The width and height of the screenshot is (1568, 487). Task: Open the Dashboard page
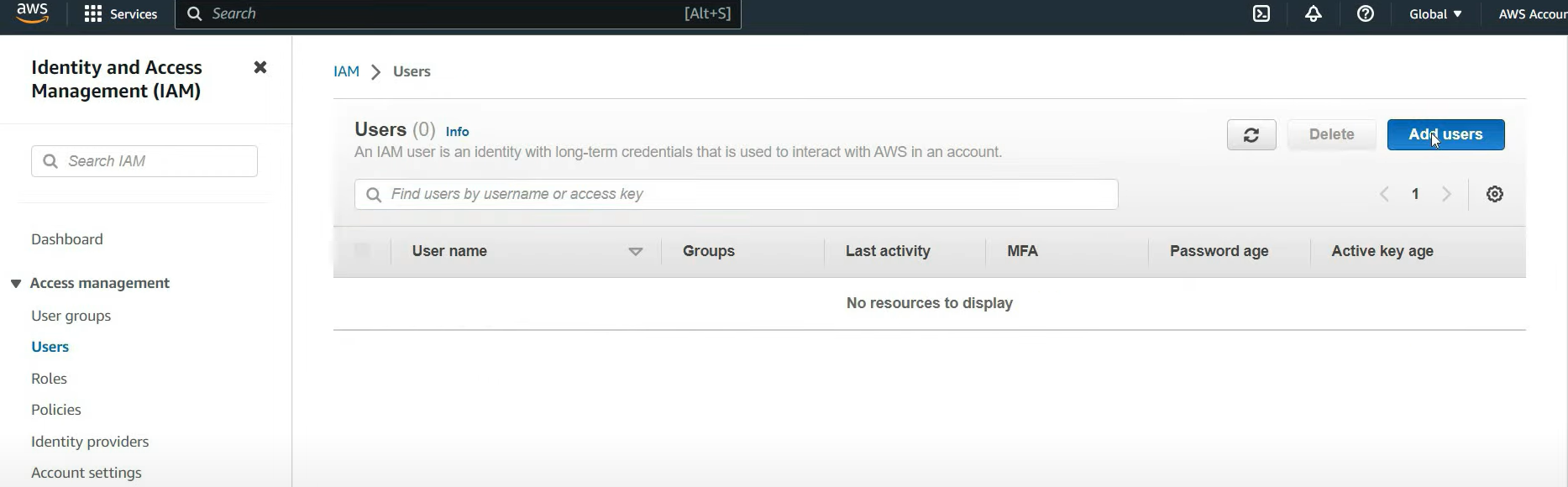67,239
